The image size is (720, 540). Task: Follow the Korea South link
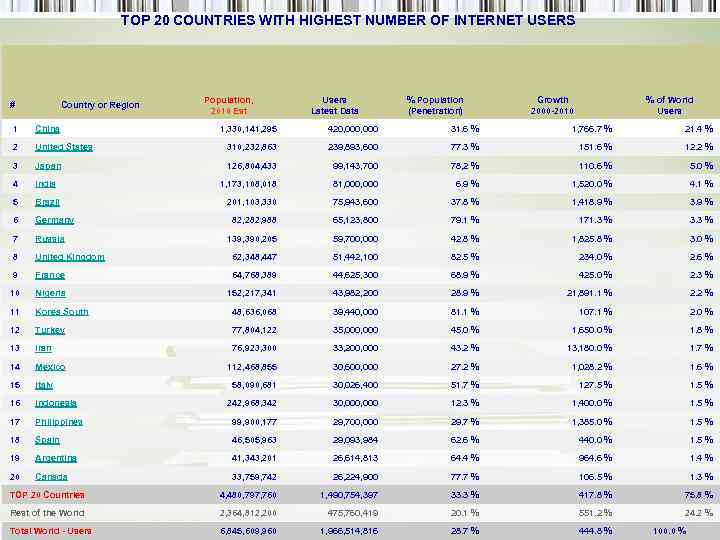(x=62, y=312)
